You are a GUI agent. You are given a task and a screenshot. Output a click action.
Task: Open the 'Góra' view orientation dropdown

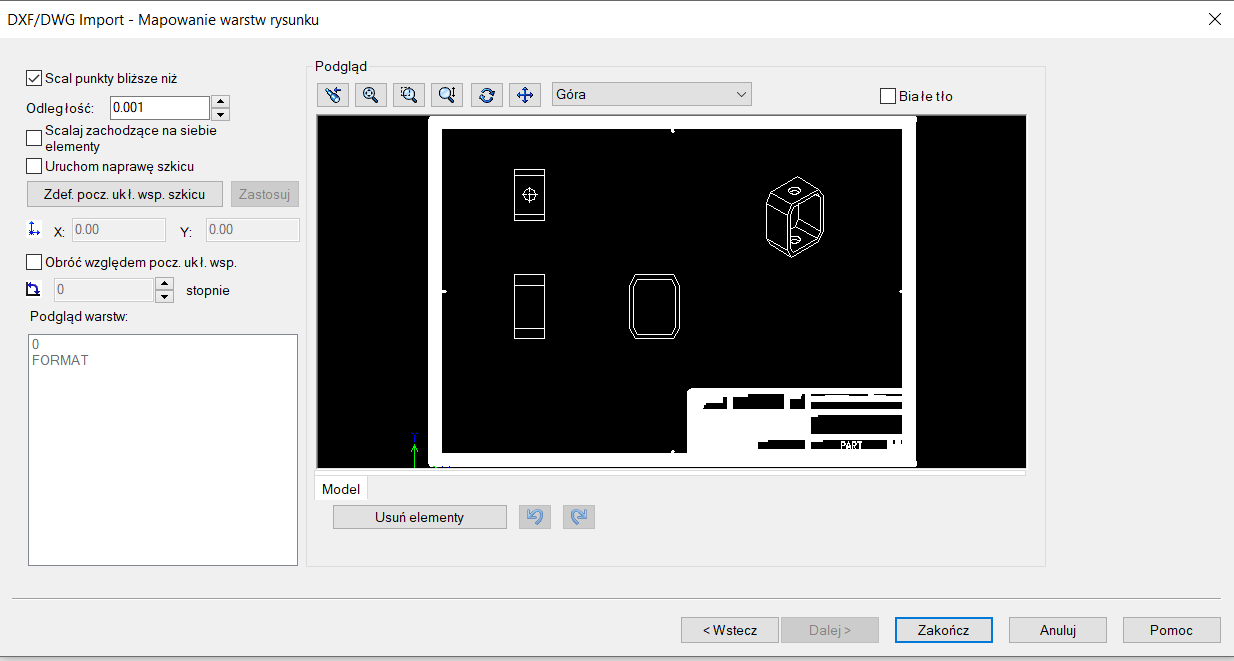point(651,95)
